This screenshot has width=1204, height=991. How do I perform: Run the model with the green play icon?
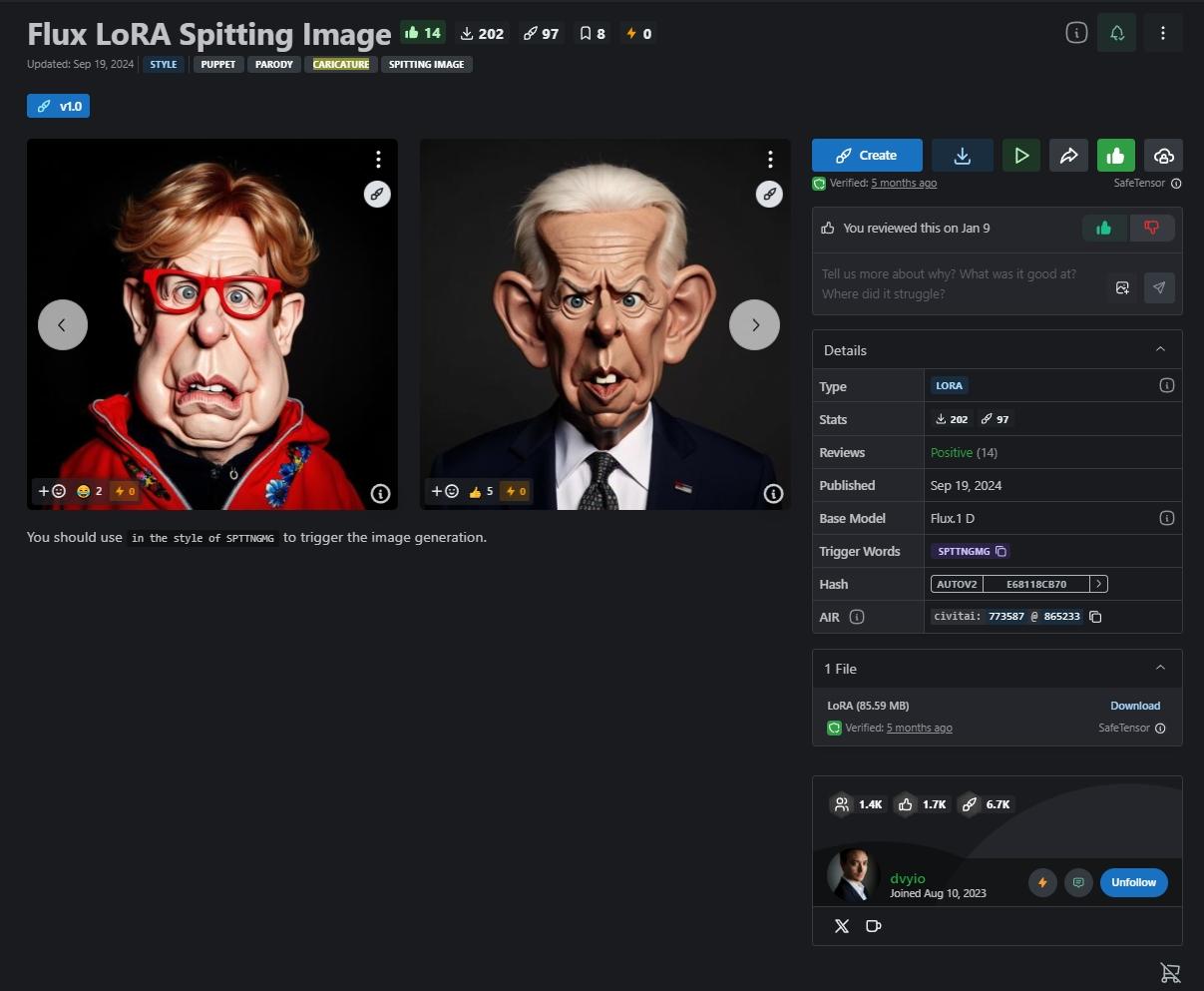[x=1020, y=155]
